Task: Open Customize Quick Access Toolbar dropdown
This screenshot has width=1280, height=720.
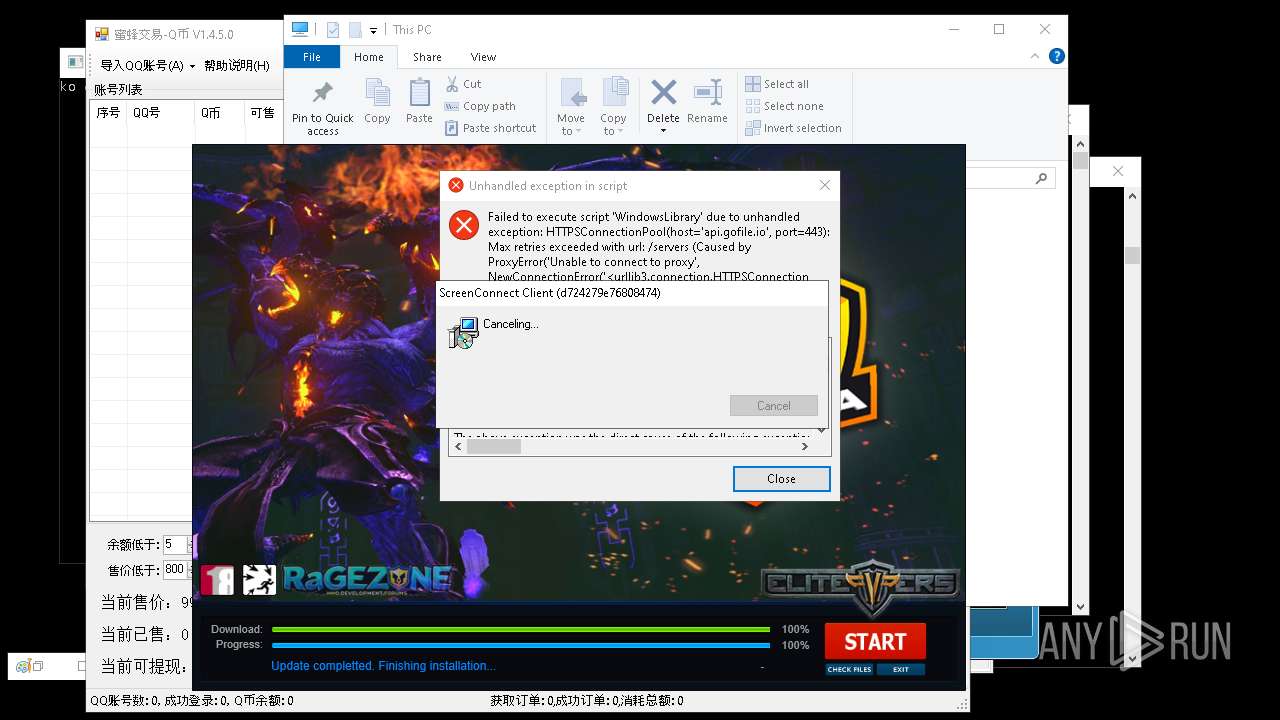Action: coord(373,31)
